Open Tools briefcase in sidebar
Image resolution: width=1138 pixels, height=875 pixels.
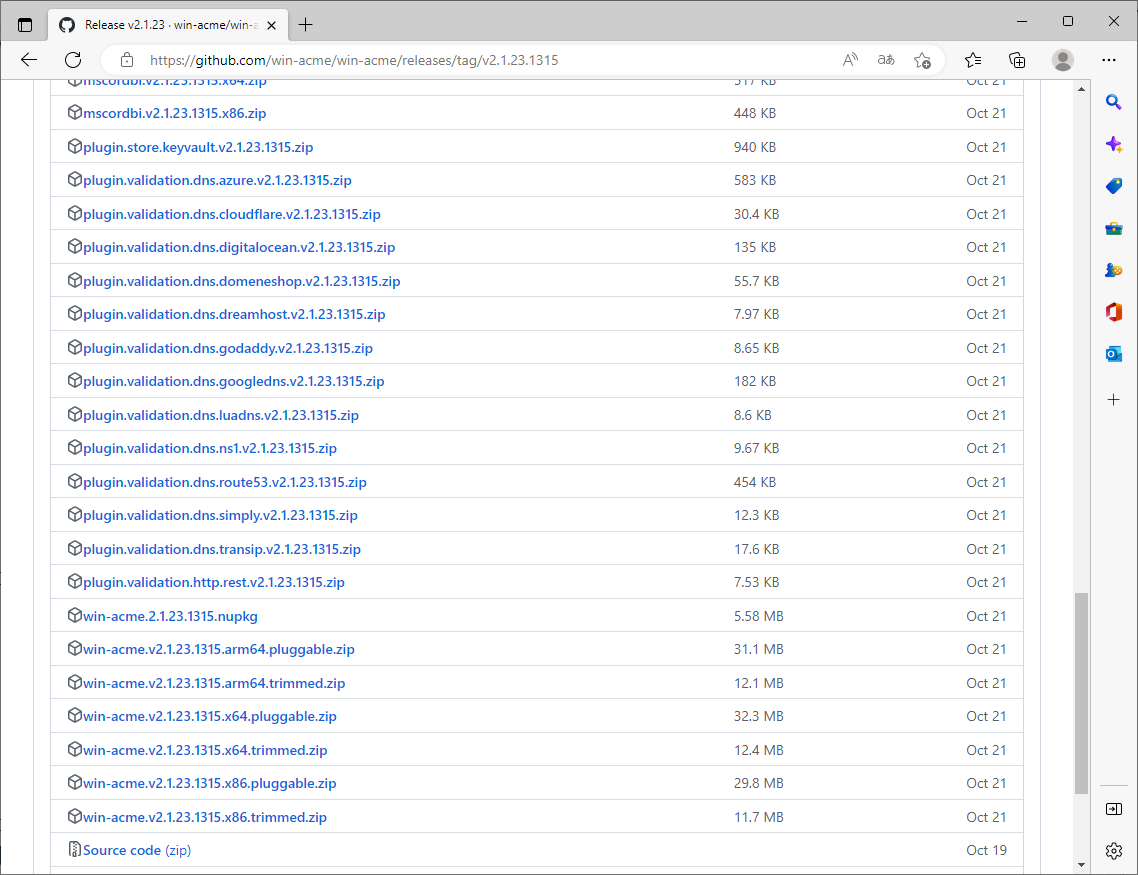(1114, 229)
